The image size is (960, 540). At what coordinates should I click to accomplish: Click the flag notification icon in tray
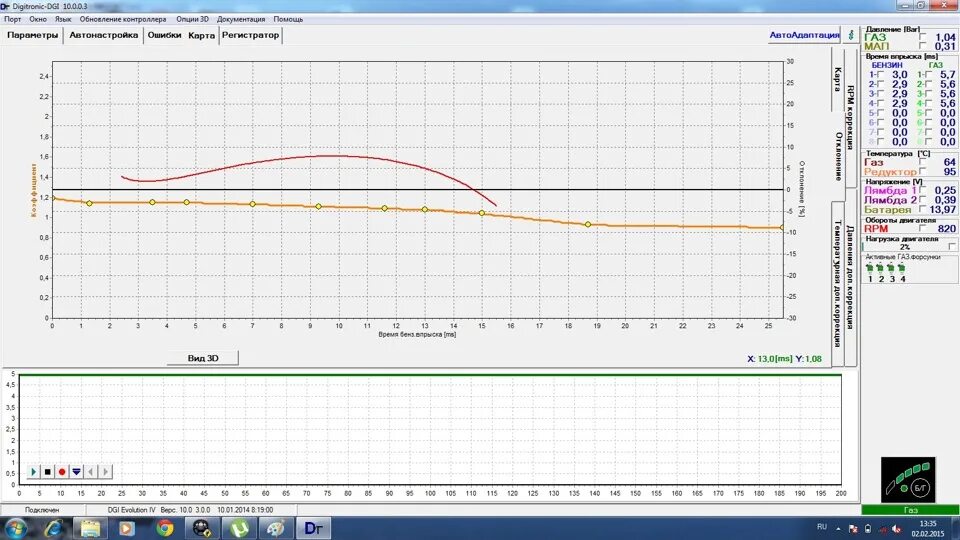point(853,529)
